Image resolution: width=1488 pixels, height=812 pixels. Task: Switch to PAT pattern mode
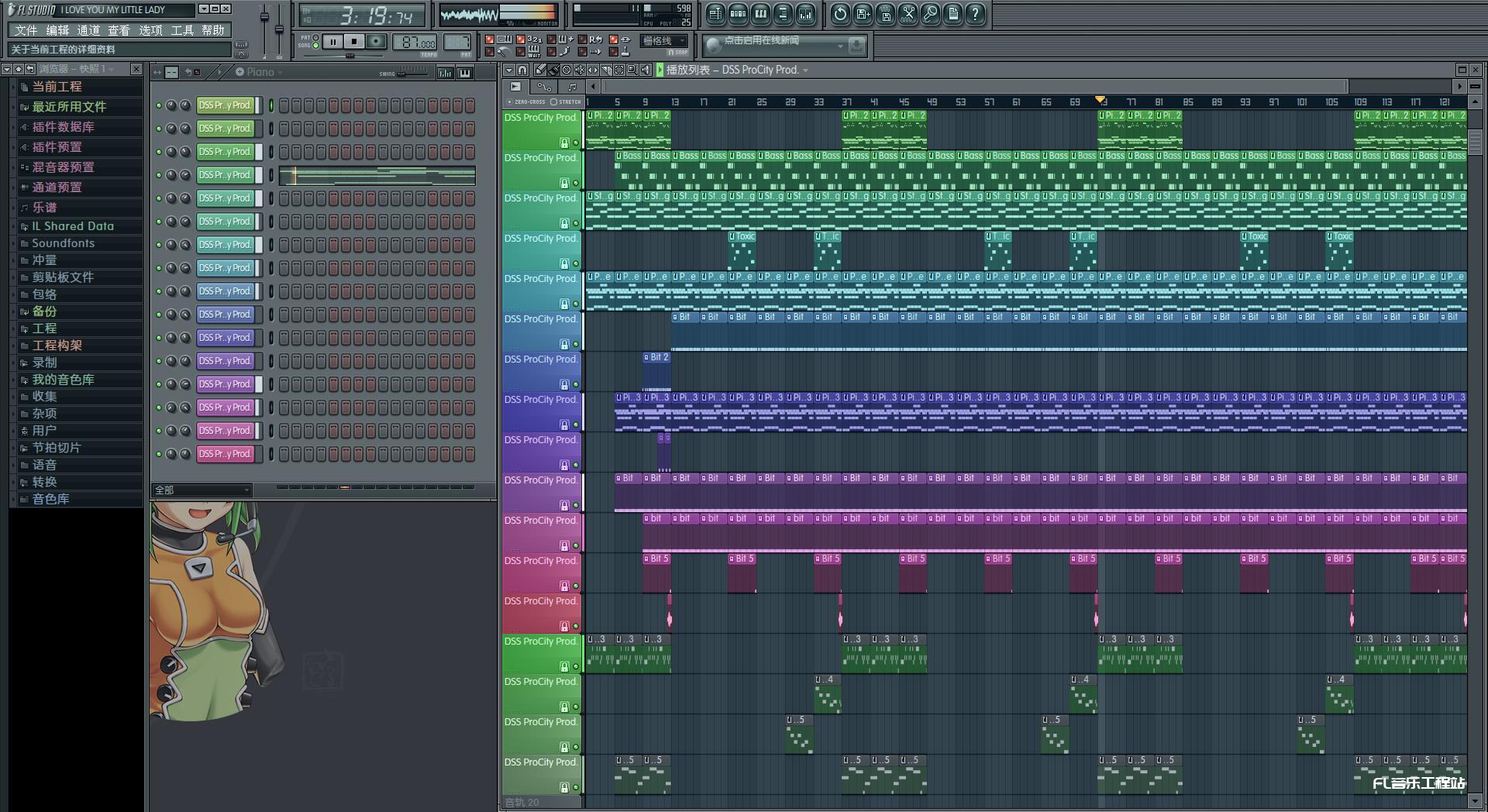click(315, 37)
